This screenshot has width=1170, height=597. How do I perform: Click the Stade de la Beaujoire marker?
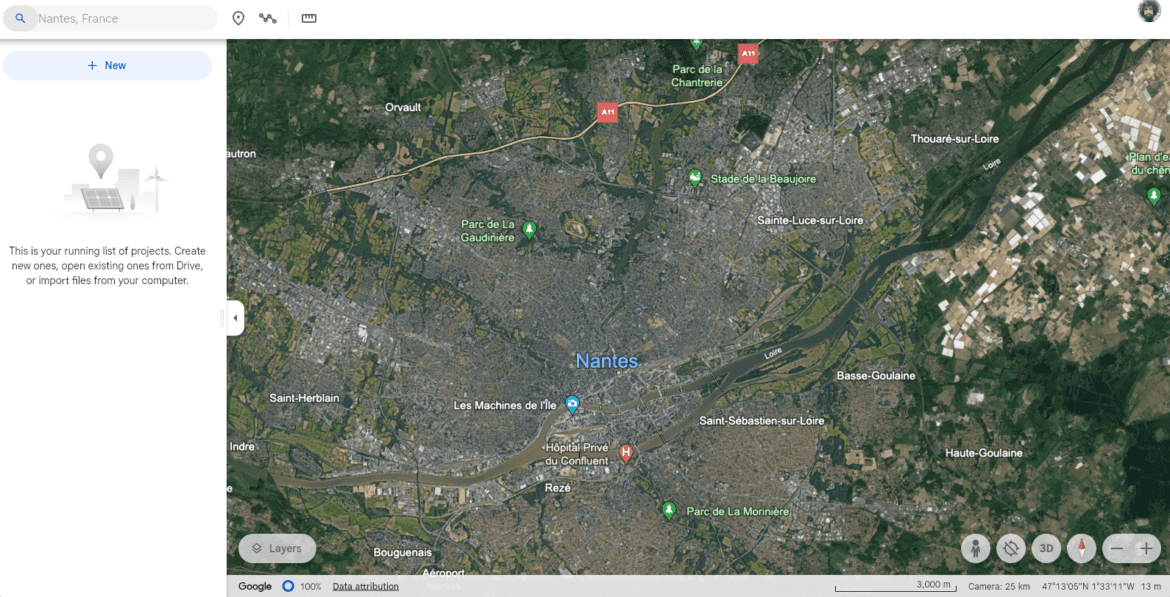click(695, 177)
